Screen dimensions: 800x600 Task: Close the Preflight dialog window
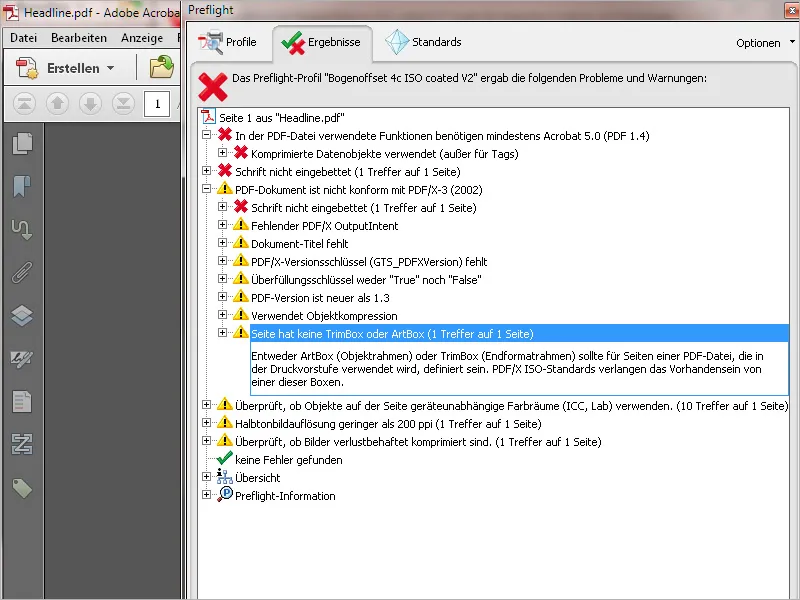click(792, 10)
